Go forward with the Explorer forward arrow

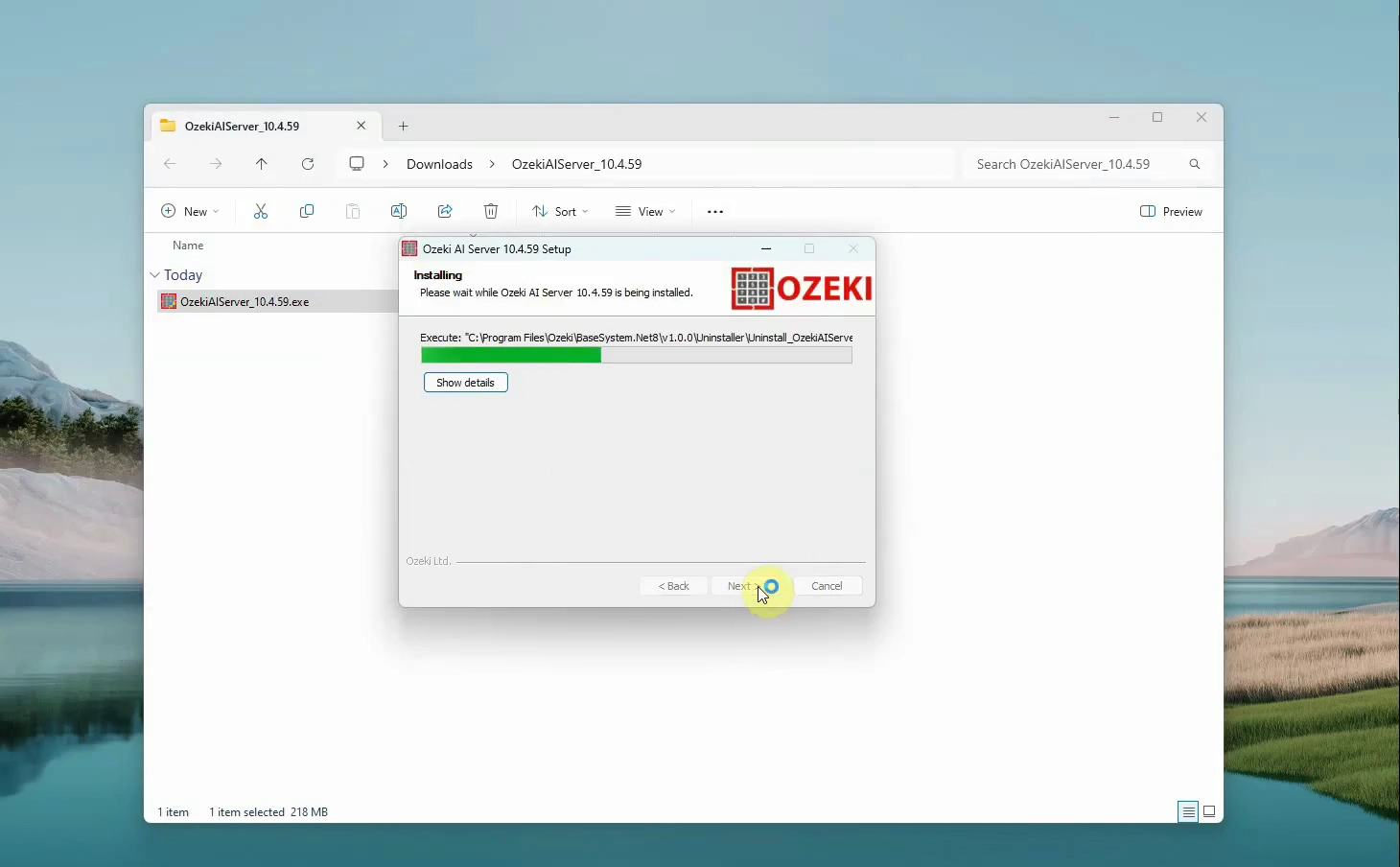click(216, 164)
